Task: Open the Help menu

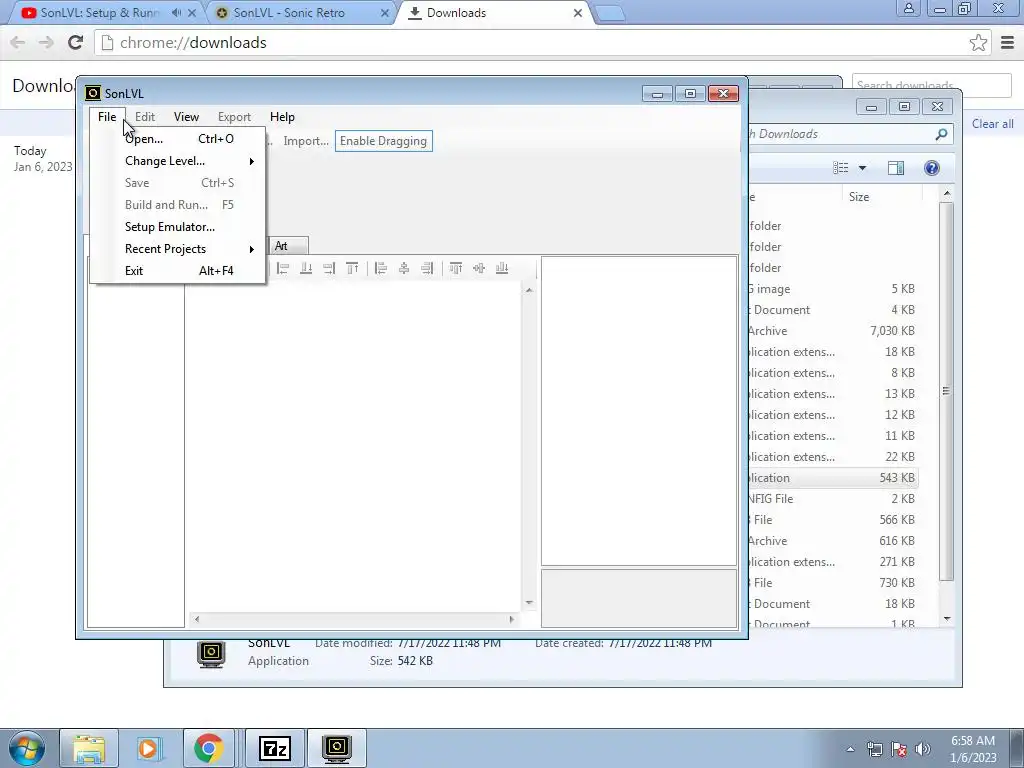Action: (x=282, y=117)
